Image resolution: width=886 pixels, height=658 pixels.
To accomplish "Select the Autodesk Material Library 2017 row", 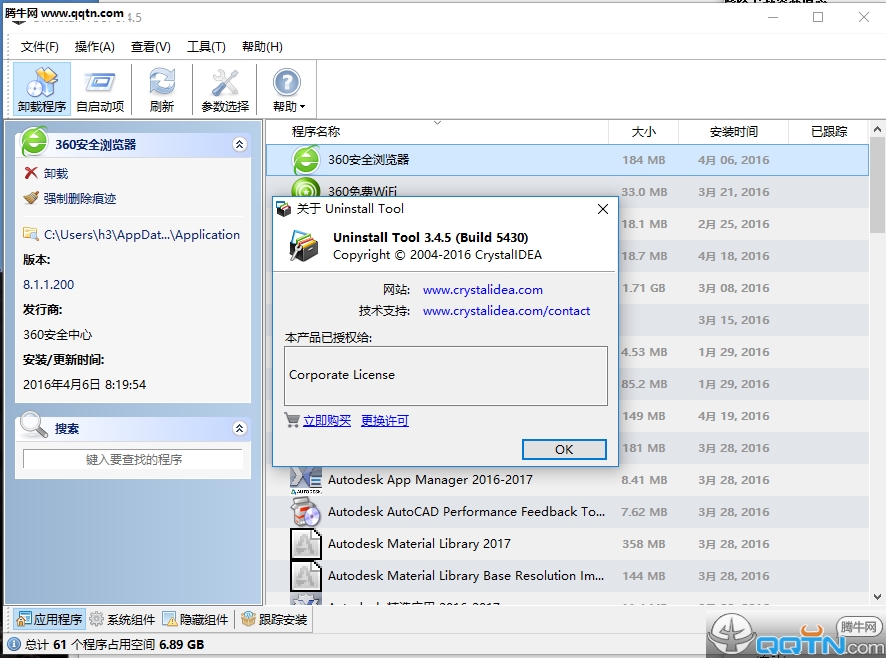I will pyautogui.click(x=567, y=544).
